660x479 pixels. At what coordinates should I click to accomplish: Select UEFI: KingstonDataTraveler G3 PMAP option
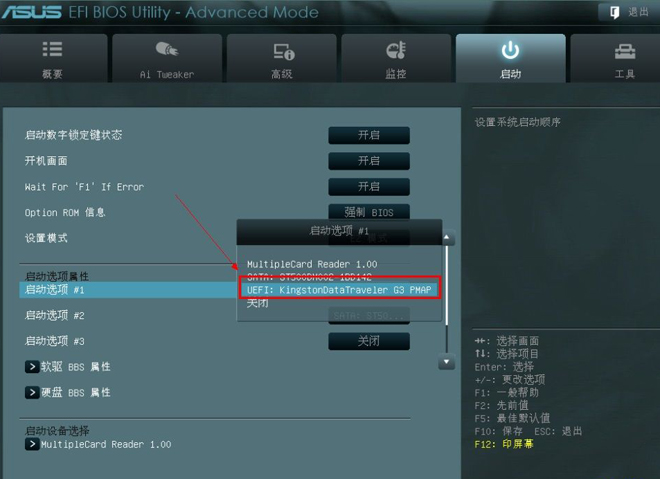(x=339, y=290)
